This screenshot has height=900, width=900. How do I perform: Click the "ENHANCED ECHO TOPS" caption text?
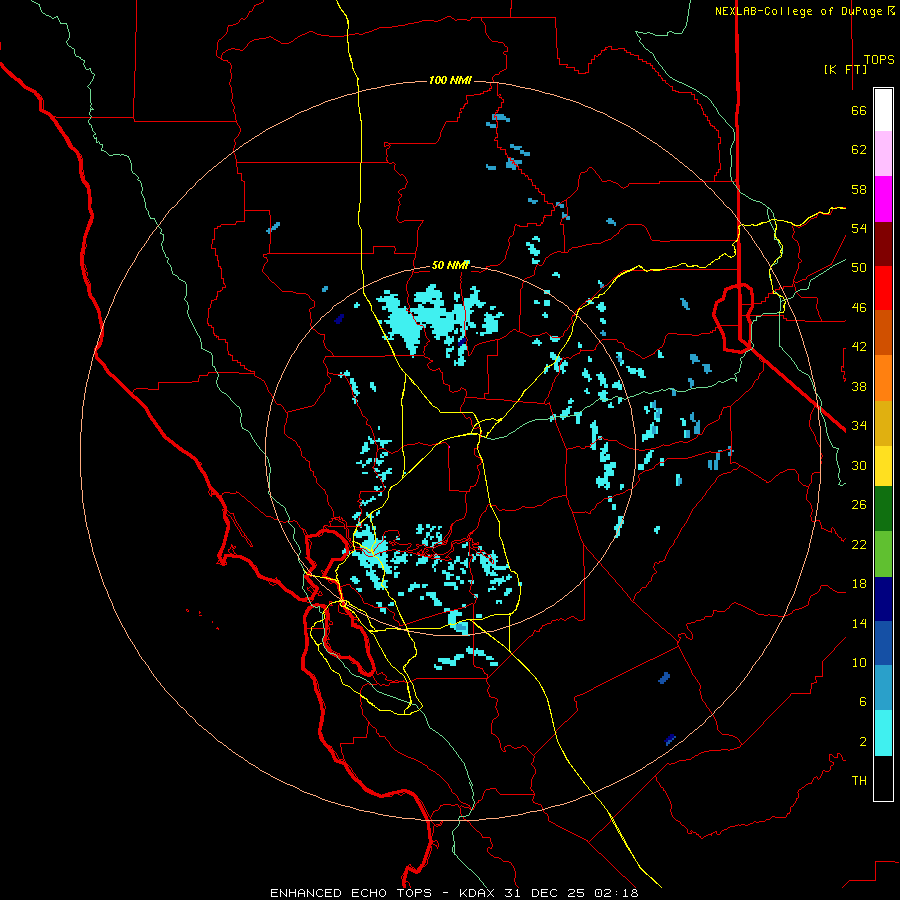(351, 893)
